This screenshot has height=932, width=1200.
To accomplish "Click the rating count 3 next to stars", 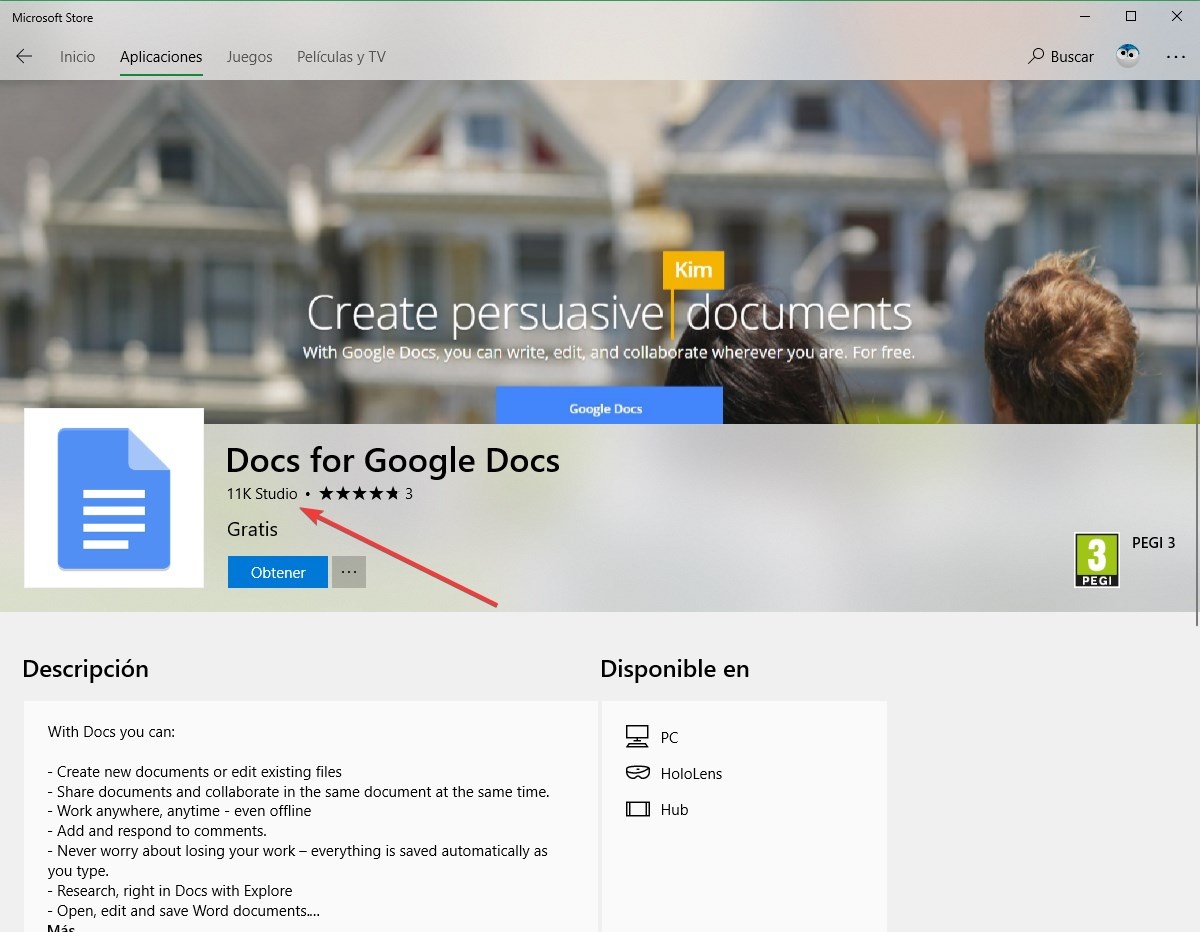I will (x=409, y=493).
